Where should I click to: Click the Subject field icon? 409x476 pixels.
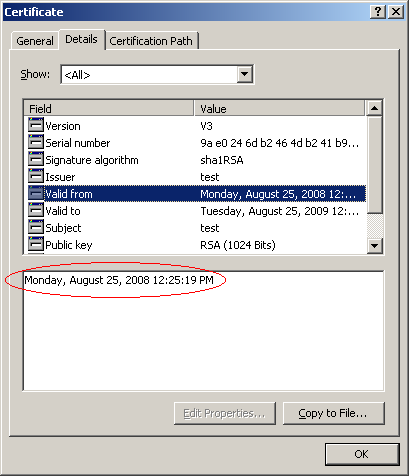pos(36,227)
